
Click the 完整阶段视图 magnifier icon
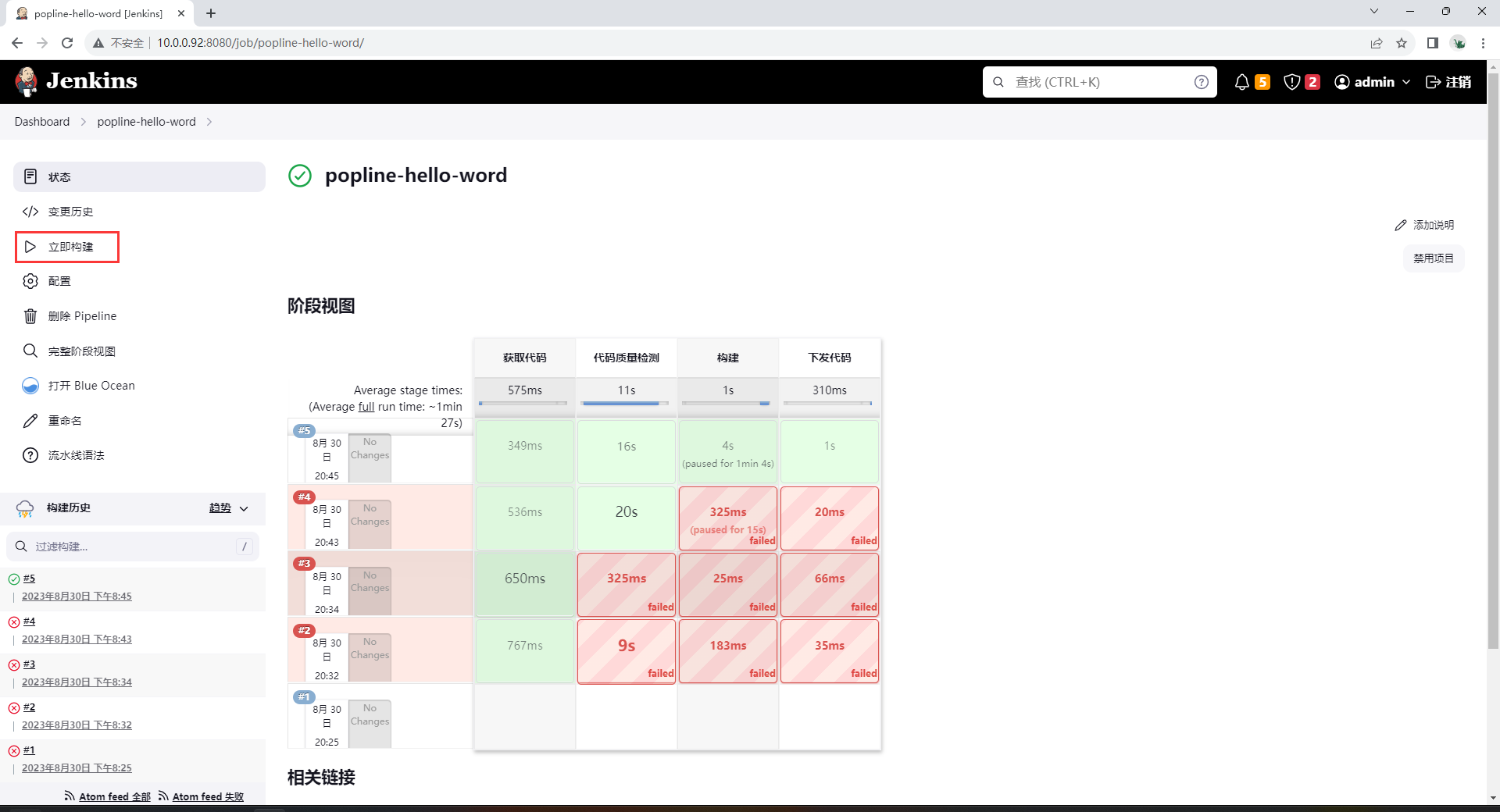[30, 351]
